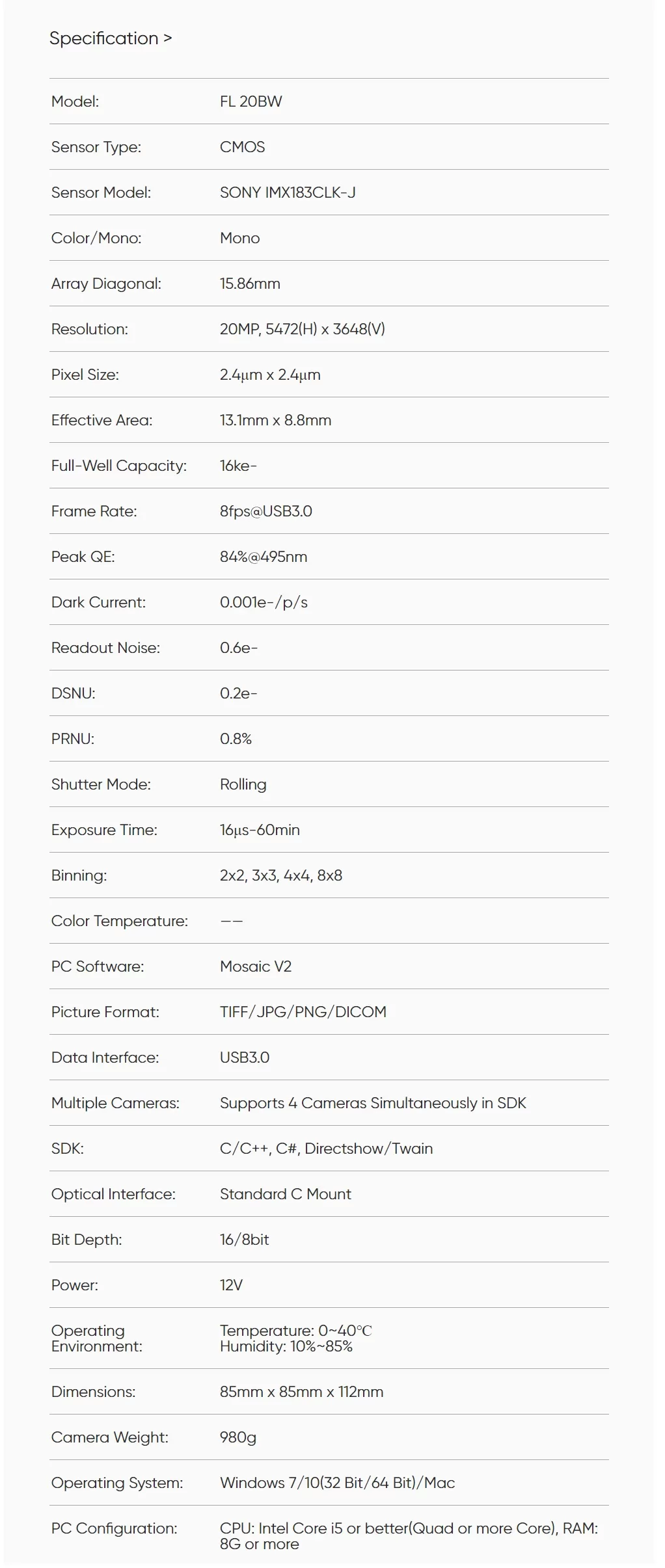Select the TIFF/JPG/PNG/DICOM picture format text
The image size is (665, 1568).
pyautogui.click(x=303, y=1012)
